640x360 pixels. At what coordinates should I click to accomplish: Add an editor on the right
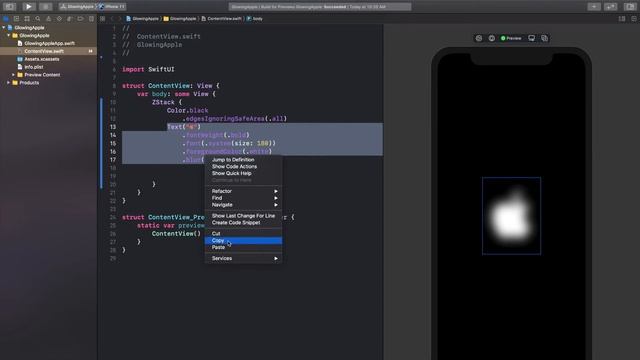[x=633, y=19]
